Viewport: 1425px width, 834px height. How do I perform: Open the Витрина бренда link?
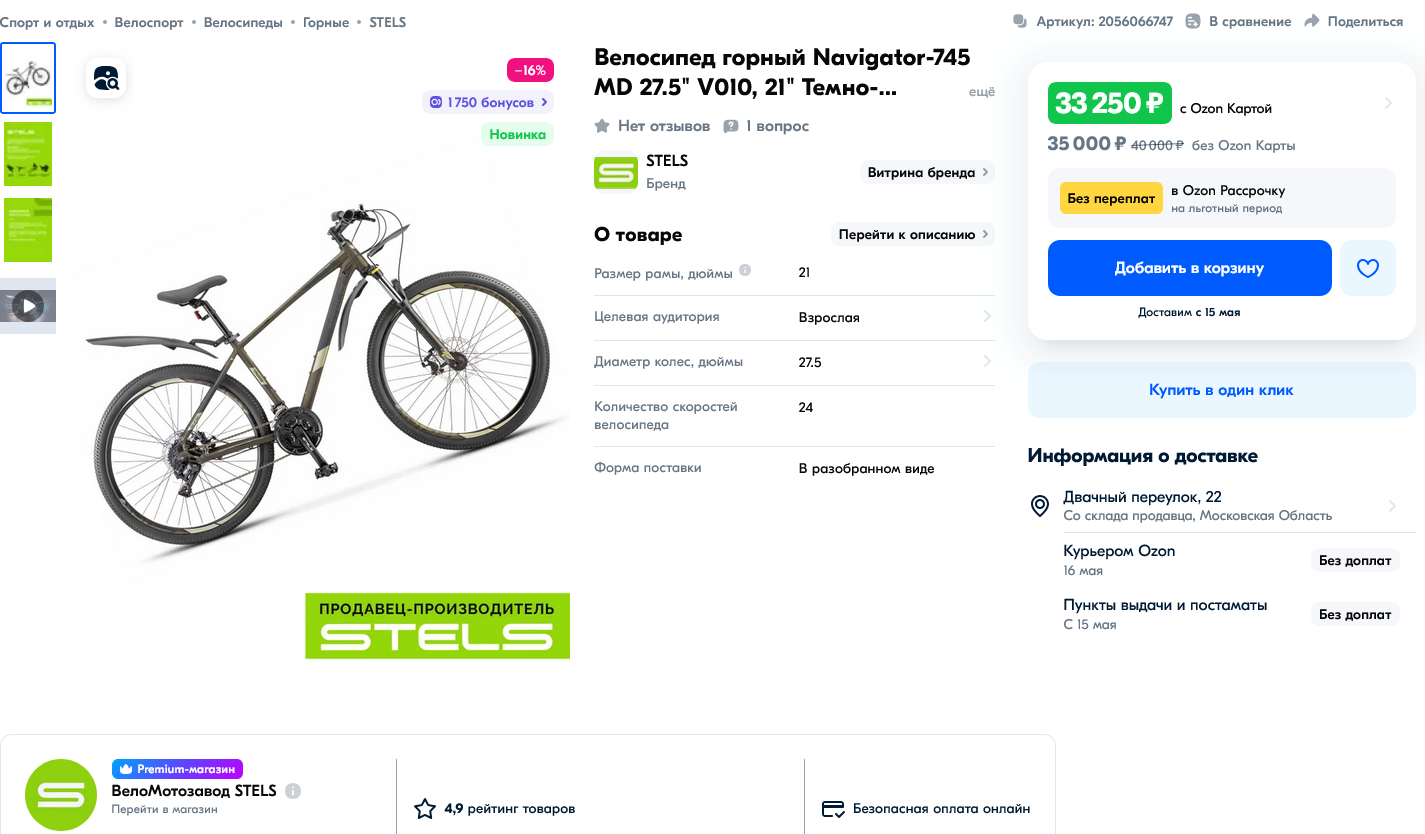pos(927,172)
